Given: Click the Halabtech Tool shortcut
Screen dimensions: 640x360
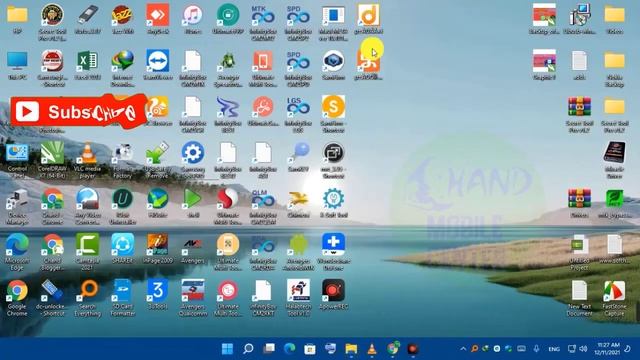Looking at the screenshot, I should [x=298, y=298].
